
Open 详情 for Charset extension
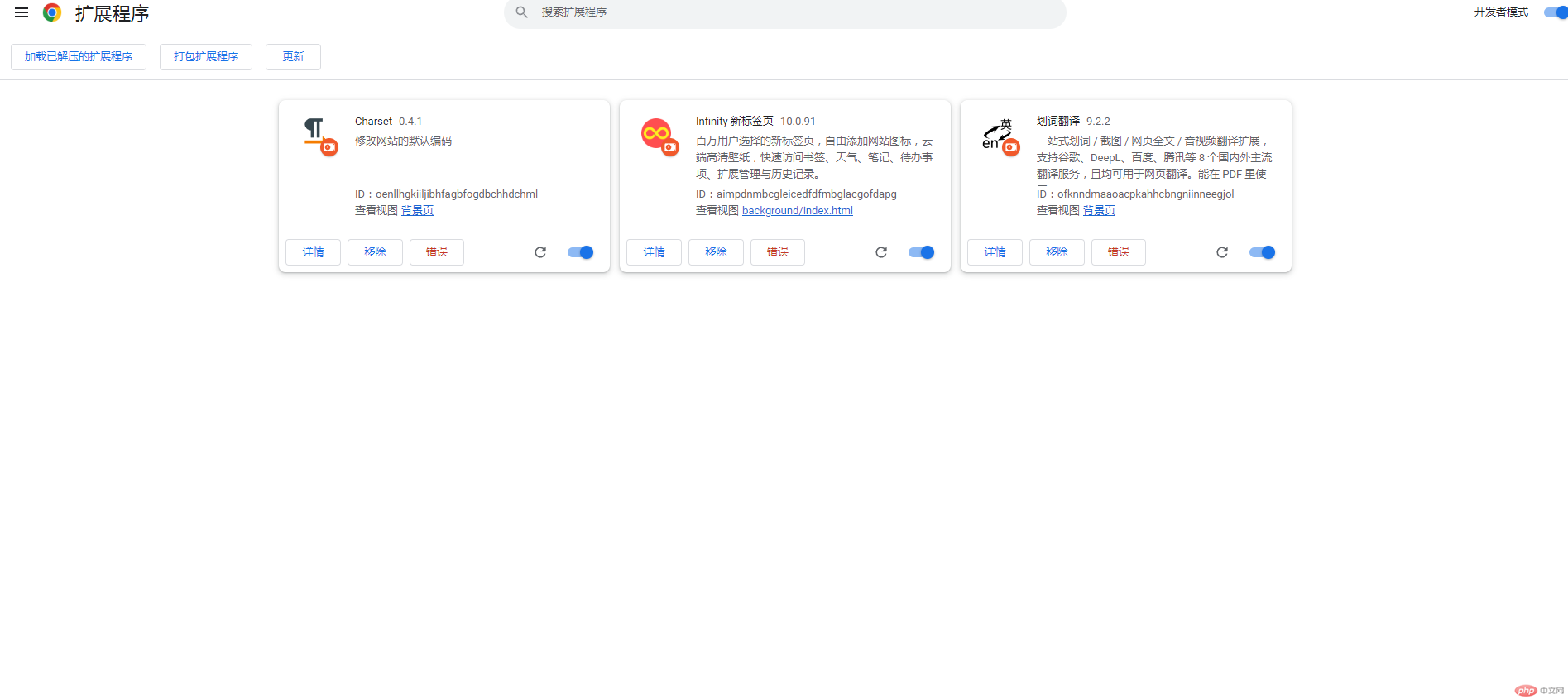313,252
